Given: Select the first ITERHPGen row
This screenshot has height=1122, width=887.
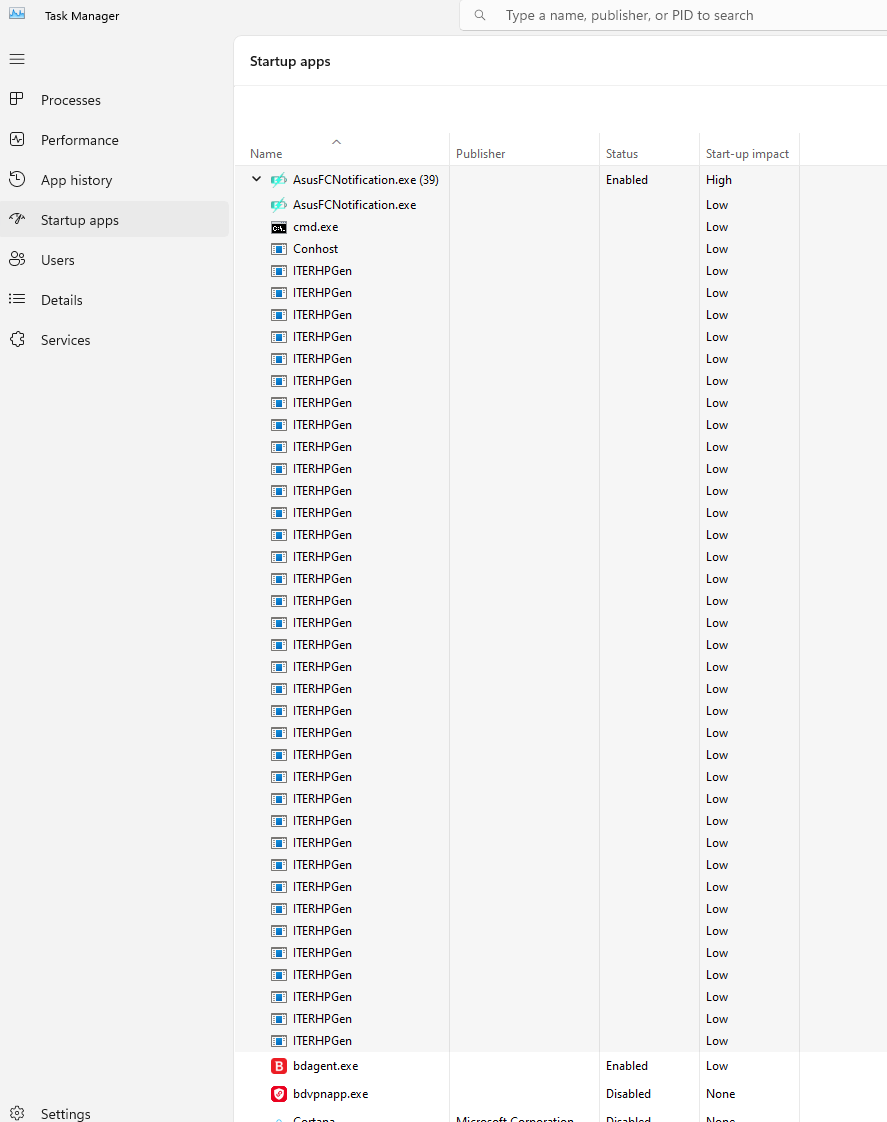Looking at the screenshot, I should 322,271.
